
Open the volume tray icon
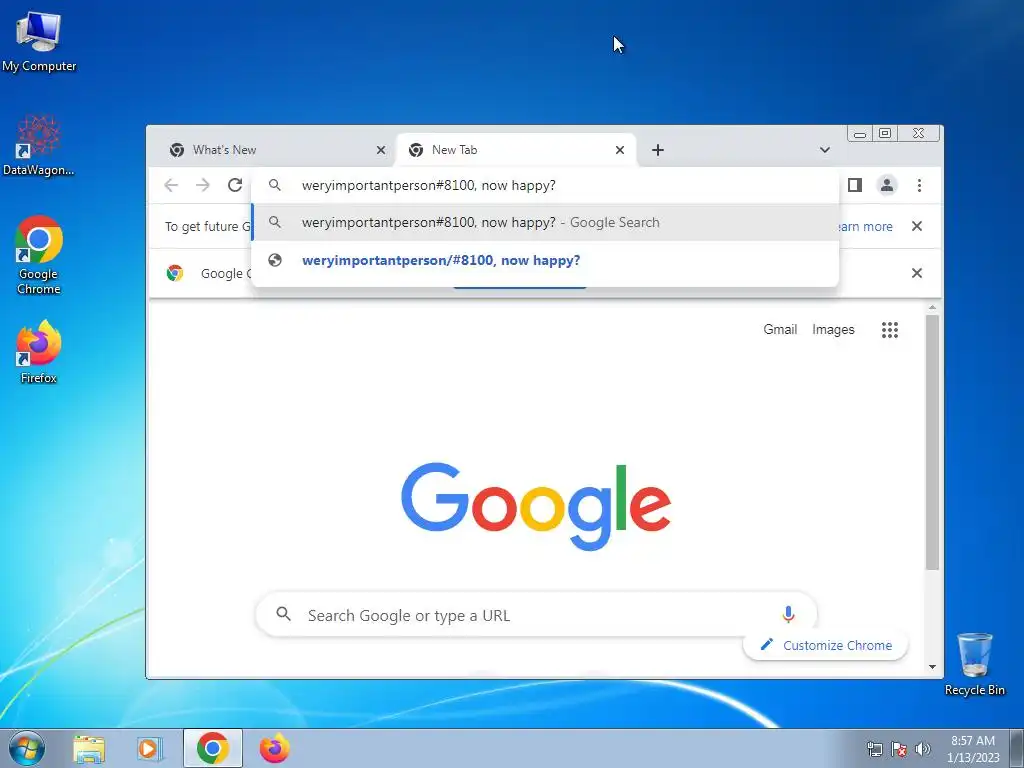coord(922,749)
